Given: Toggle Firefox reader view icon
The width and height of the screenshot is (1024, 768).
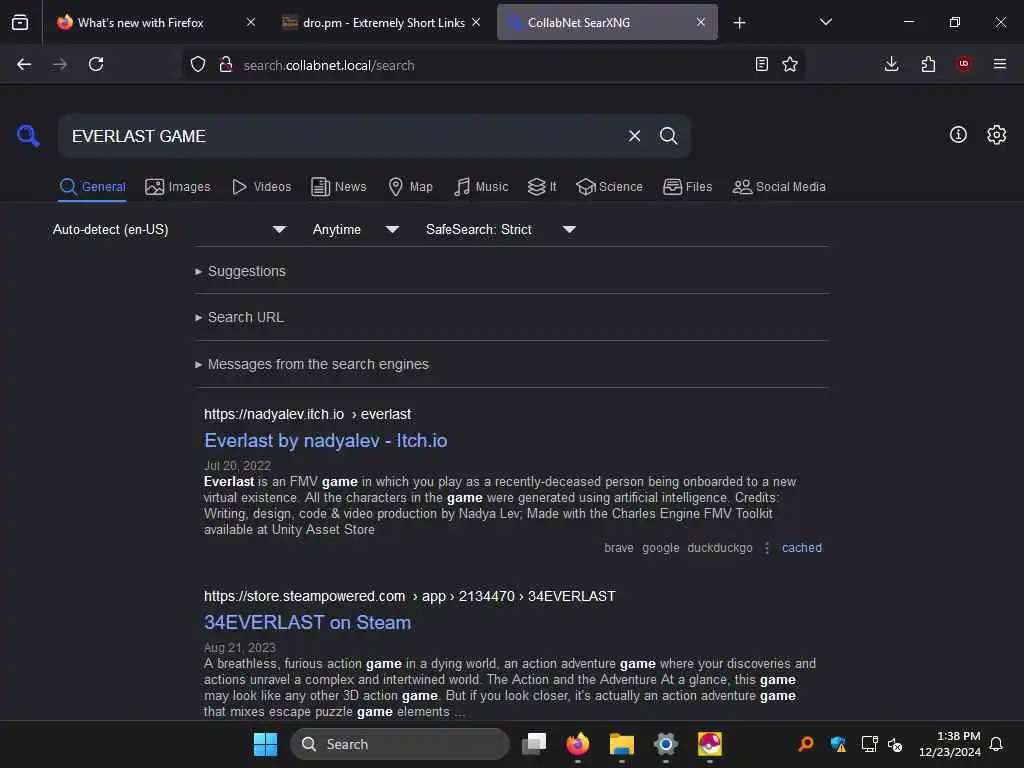Looking at the screenshot, I should 761,64.
